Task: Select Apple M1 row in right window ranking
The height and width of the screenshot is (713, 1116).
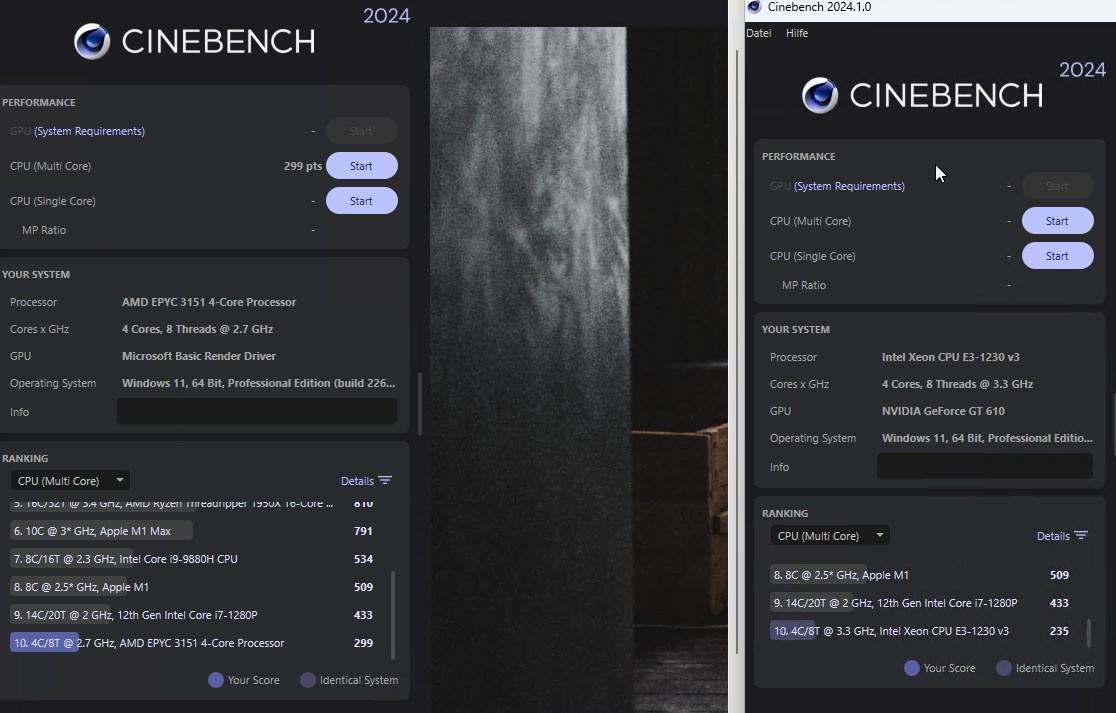Action: pyautogui.click(x=920, y=575)
